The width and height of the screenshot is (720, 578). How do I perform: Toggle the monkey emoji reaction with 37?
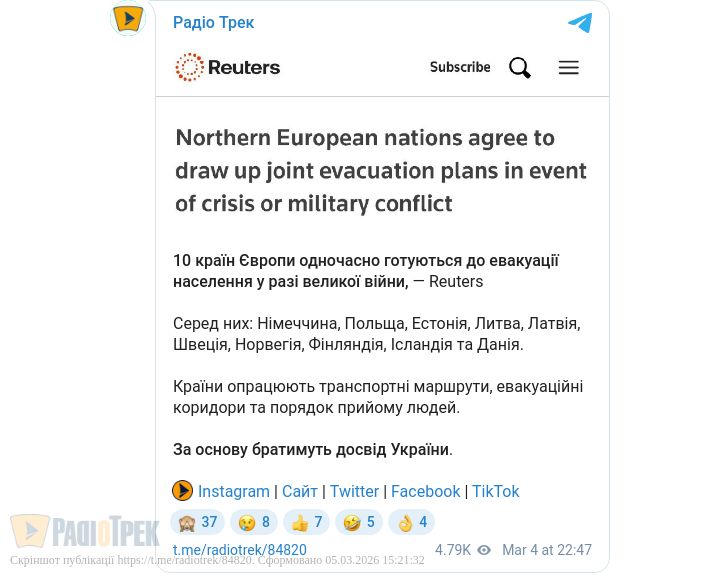pos(197,522)
